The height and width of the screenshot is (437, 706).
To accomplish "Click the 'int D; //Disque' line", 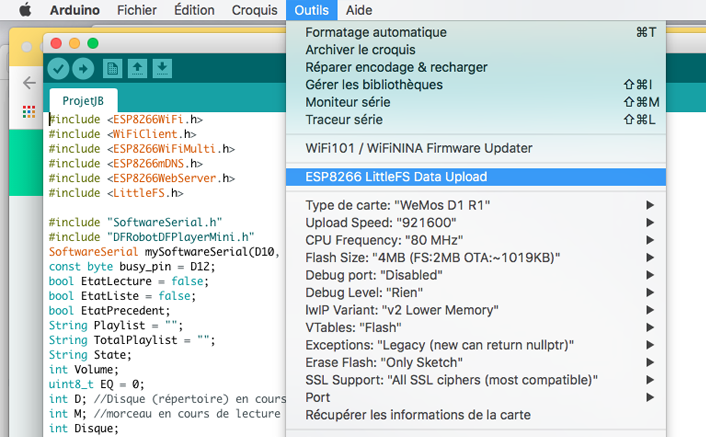I will click(167, 399).
